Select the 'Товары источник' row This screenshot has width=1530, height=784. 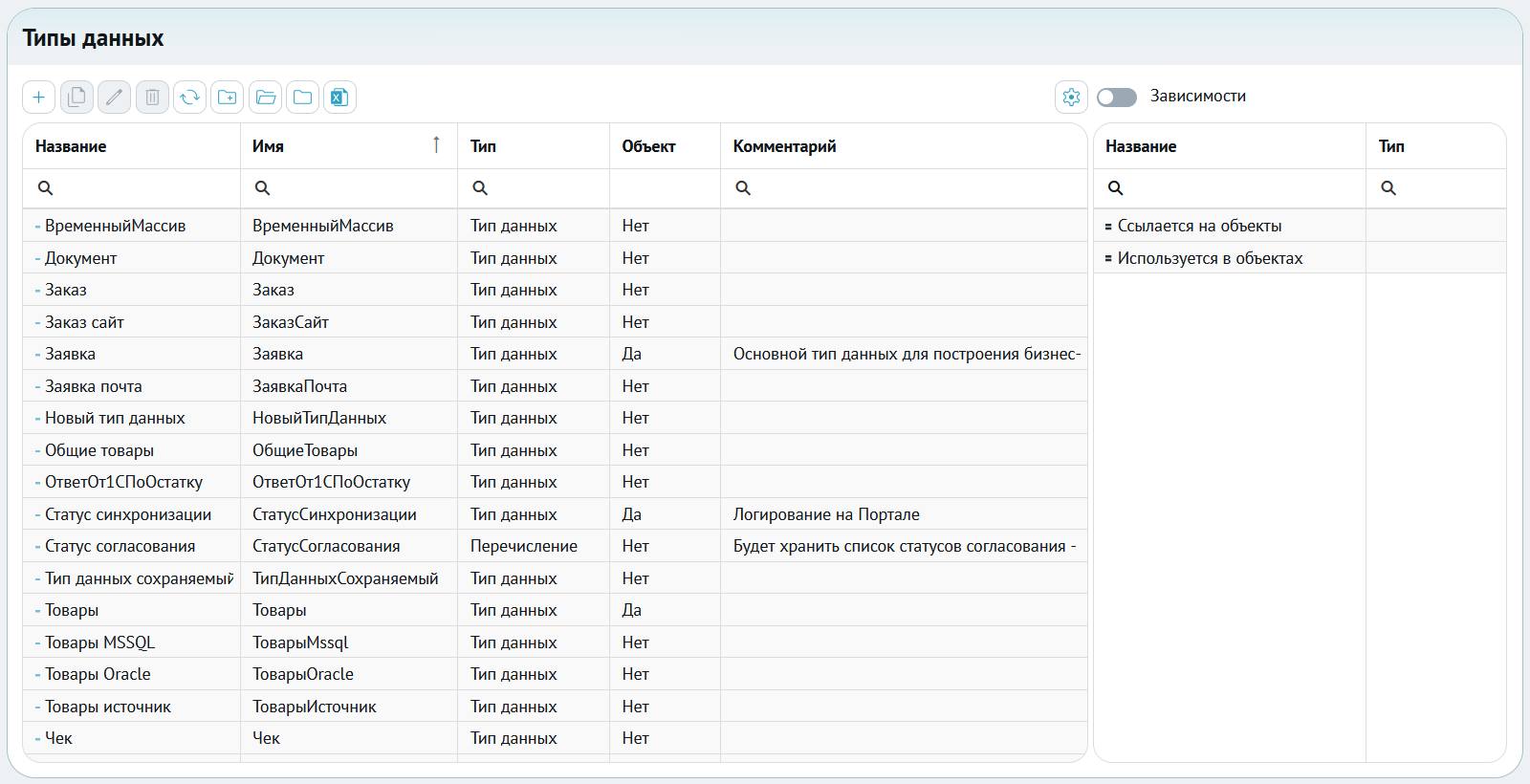[555, 707]
